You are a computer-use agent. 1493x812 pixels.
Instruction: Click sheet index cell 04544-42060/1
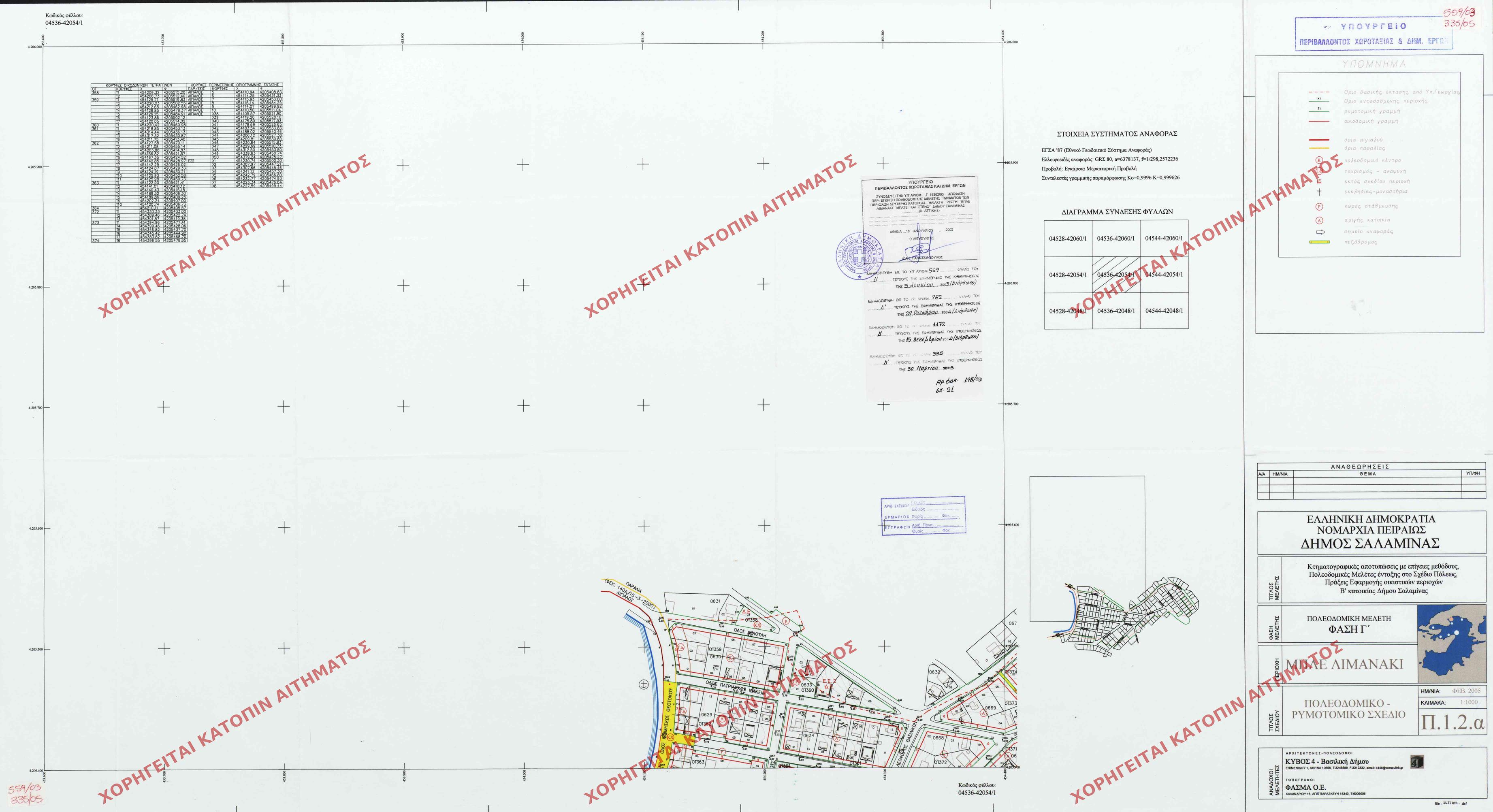click(x=1164, y=238)
